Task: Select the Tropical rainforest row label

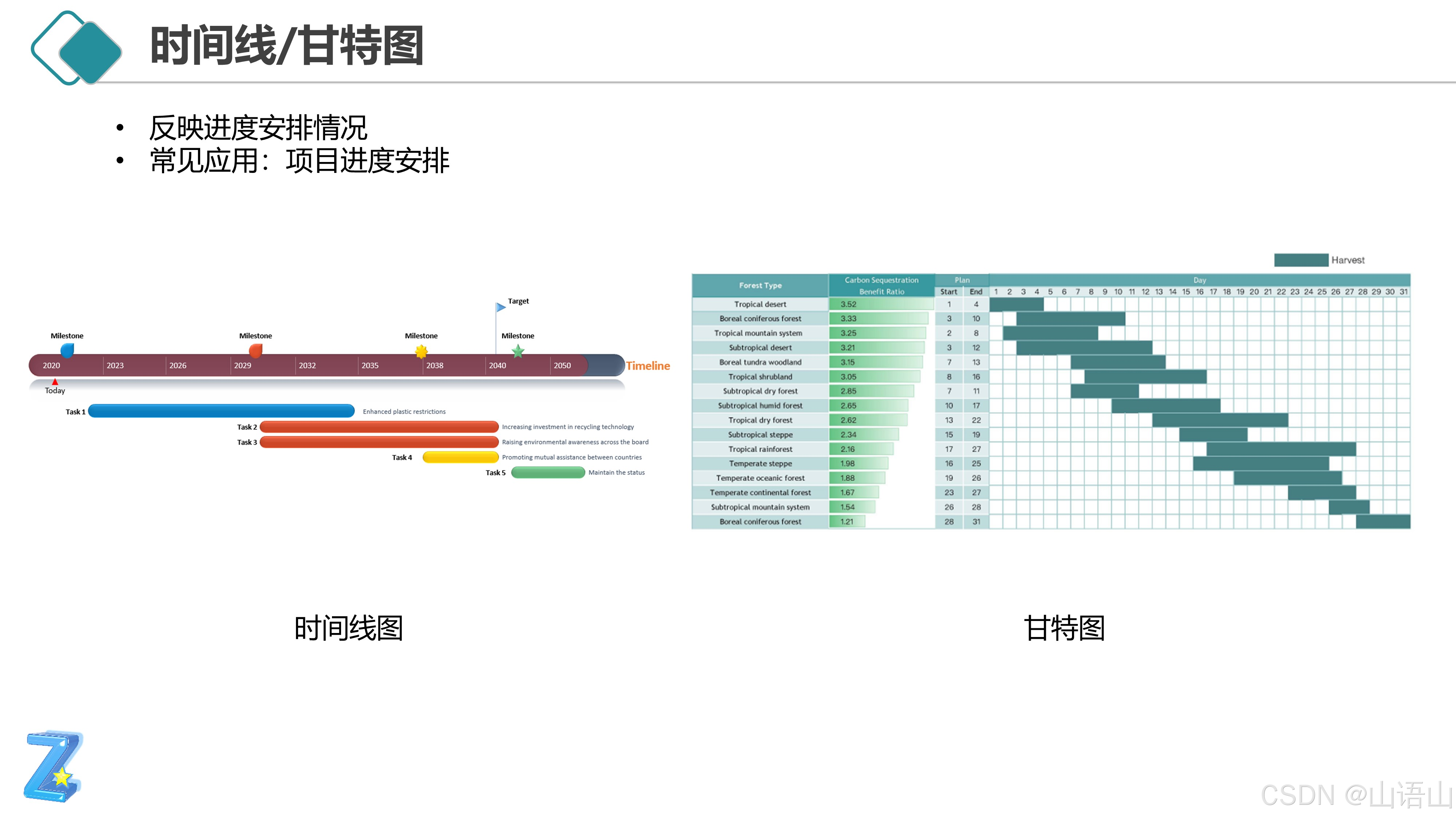Action: 760,449
